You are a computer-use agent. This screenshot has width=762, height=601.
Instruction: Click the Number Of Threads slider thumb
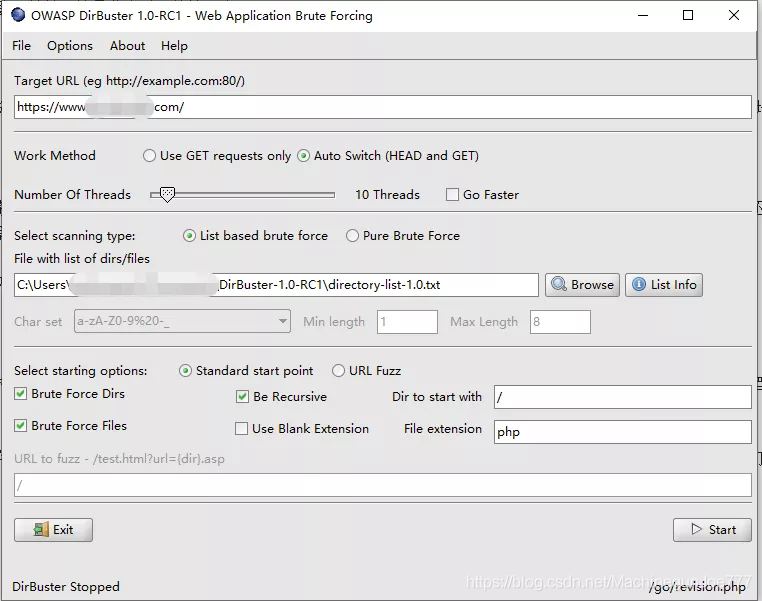tap(167, 195)
